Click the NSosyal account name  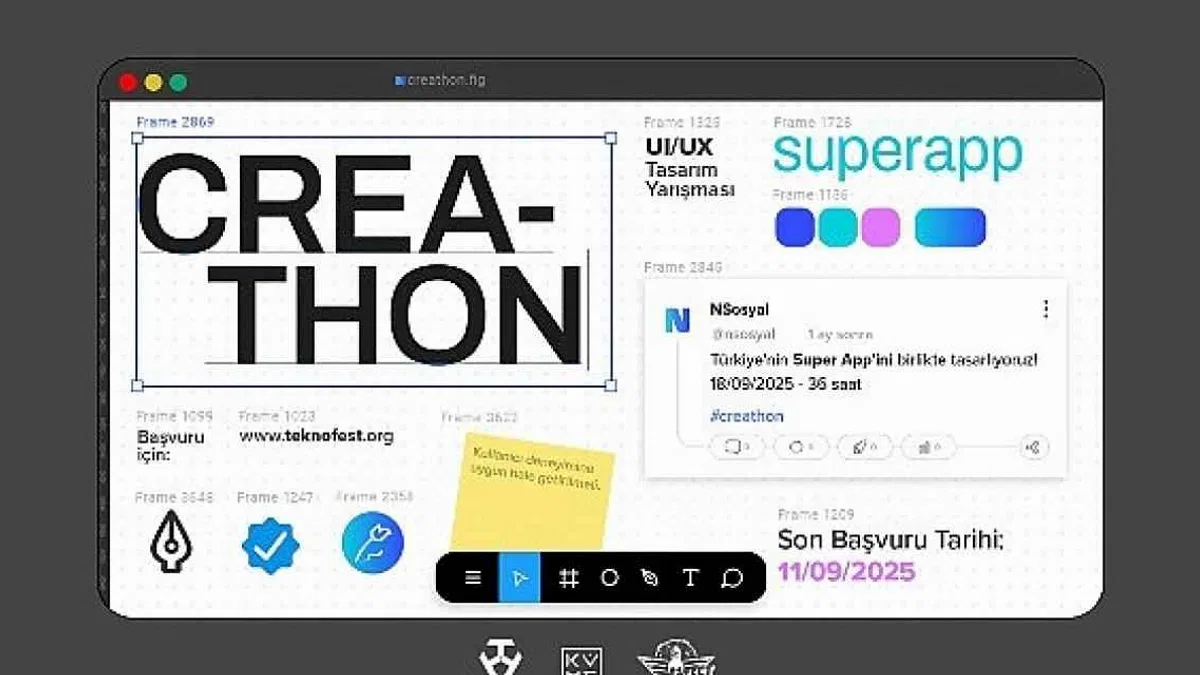pos(739,310)
